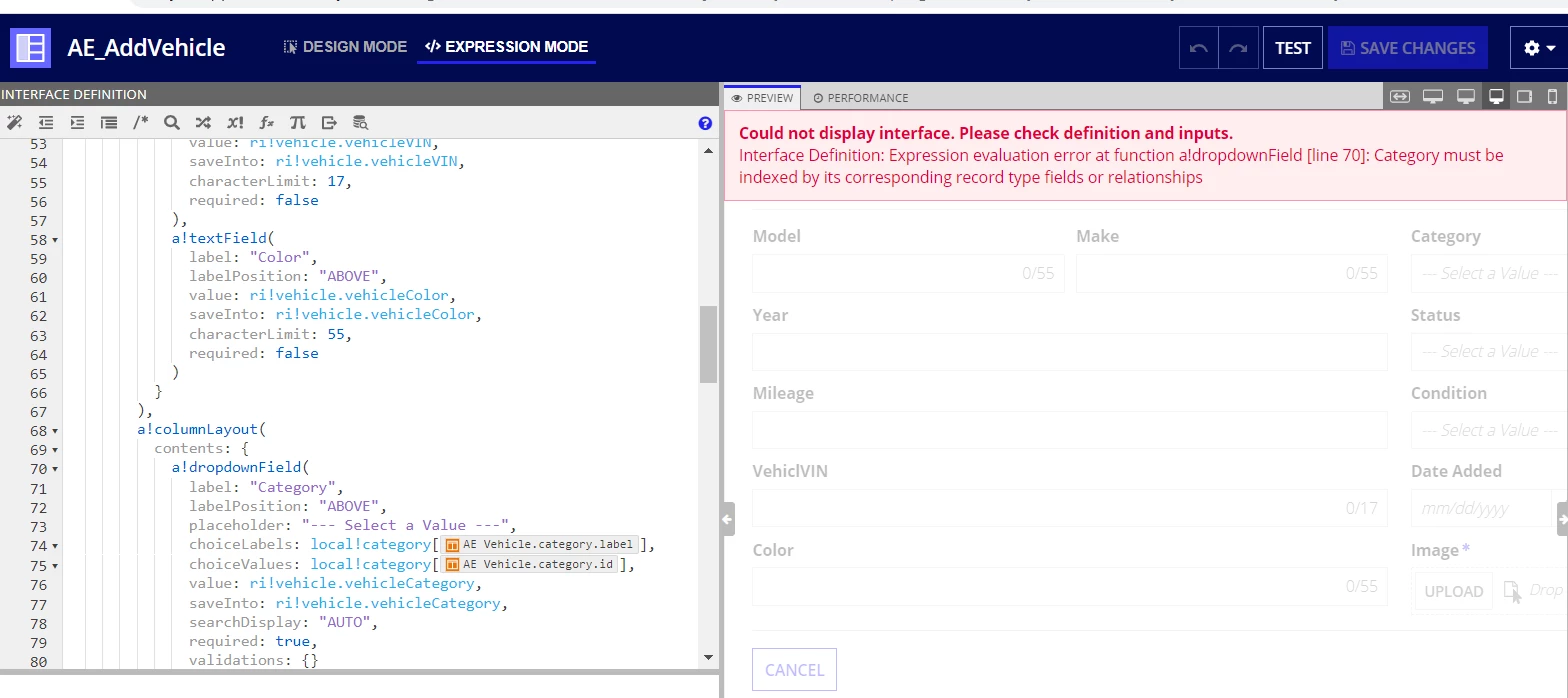
Task: Click the redo arrow button
Action: pyautogui.click(x=1238, y=48)
